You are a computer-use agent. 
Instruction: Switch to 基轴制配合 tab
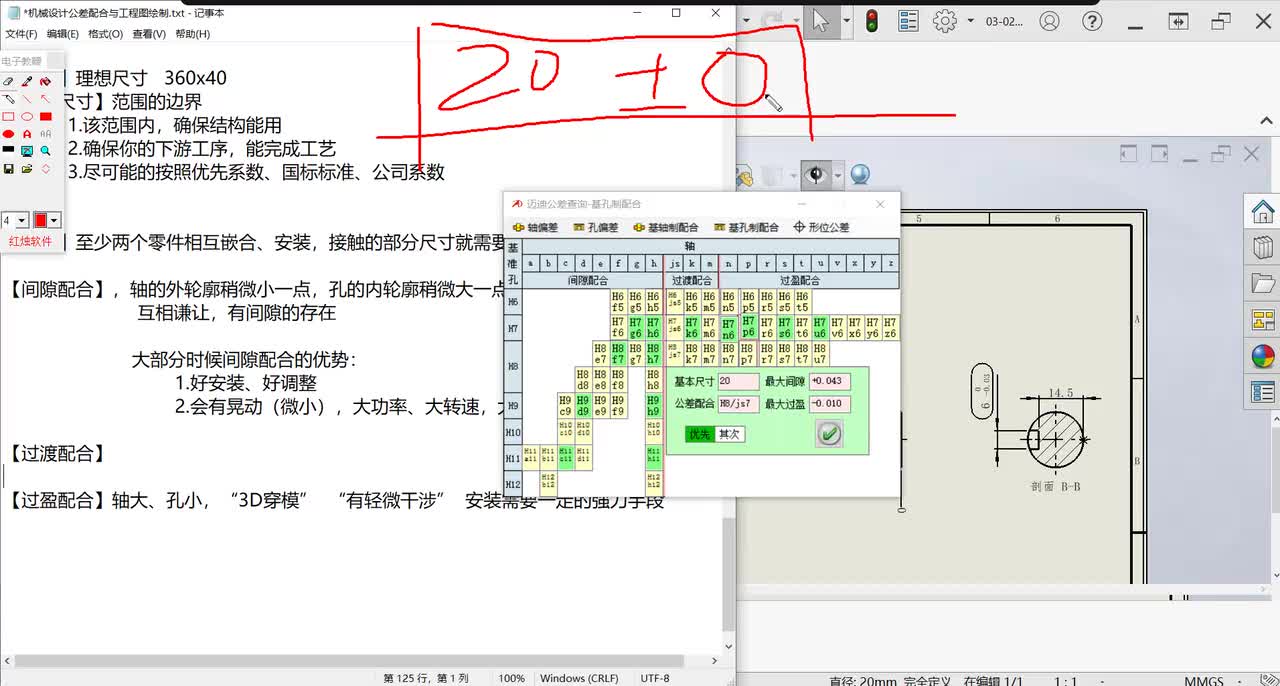666,227
